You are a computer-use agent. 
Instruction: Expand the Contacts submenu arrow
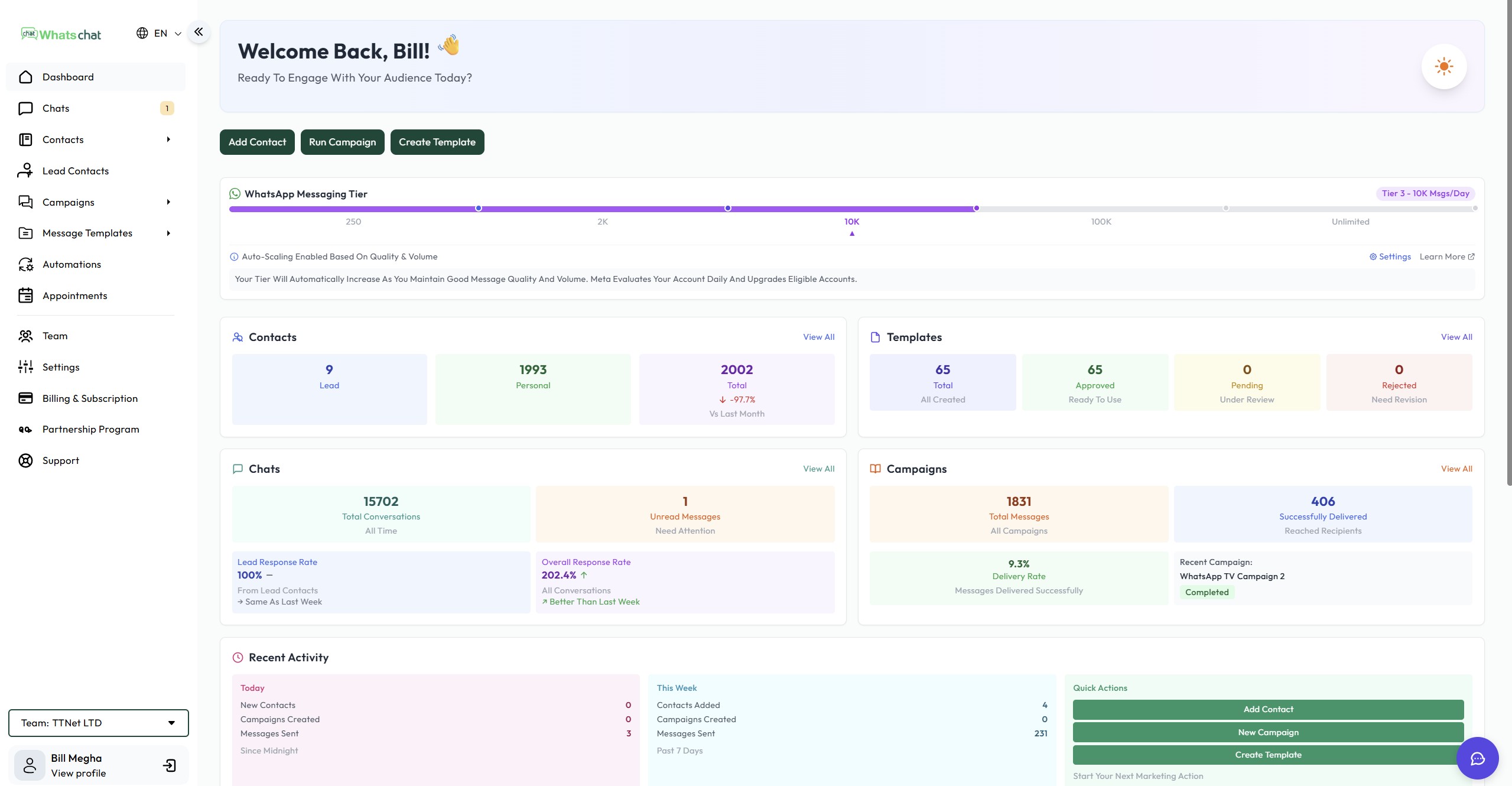[x=168, y=139]
